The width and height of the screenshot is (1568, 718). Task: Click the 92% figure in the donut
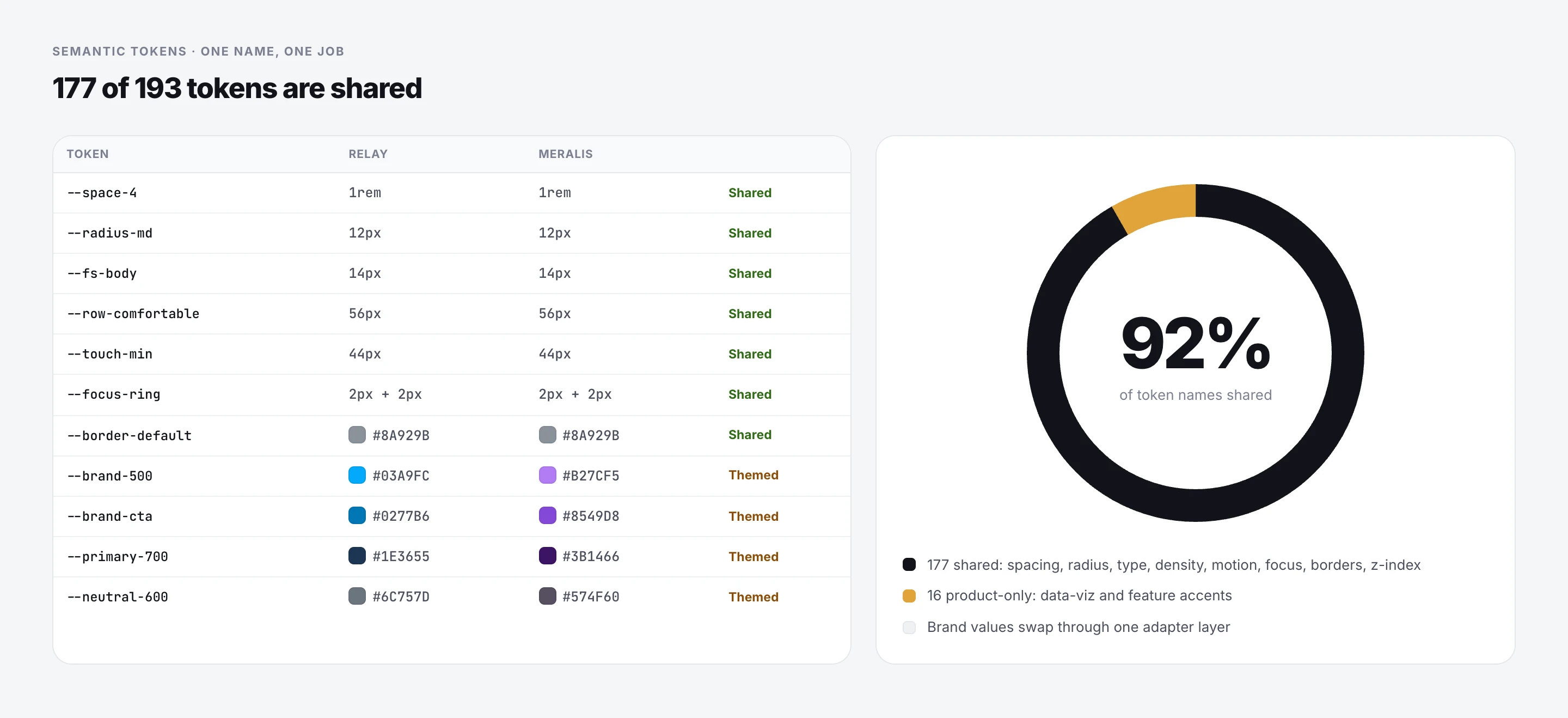pos(1196,343)
